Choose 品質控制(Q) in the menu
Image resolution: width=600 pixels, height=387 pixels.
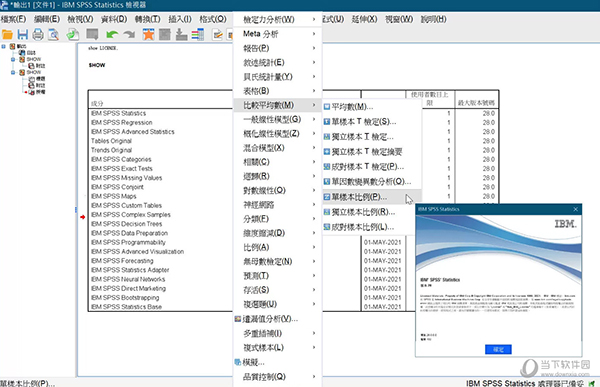277,377
